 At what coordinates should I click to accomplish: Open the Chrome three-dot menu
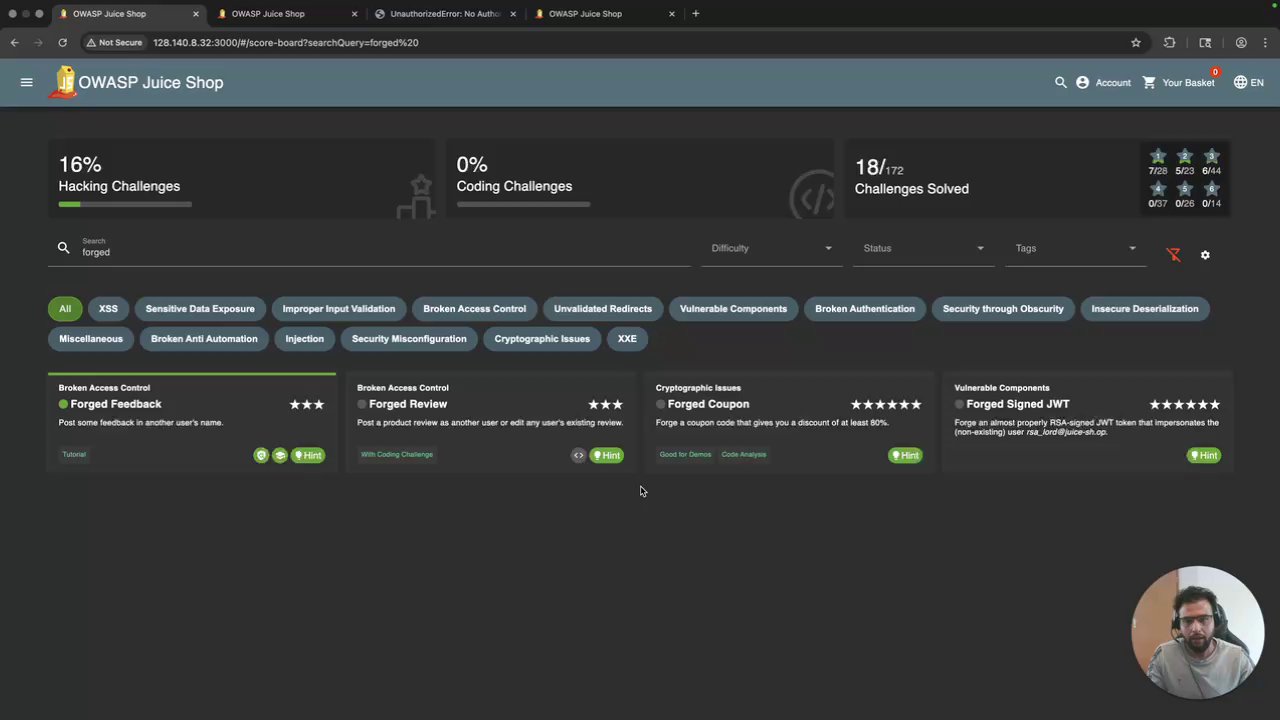coord(1266,43)
